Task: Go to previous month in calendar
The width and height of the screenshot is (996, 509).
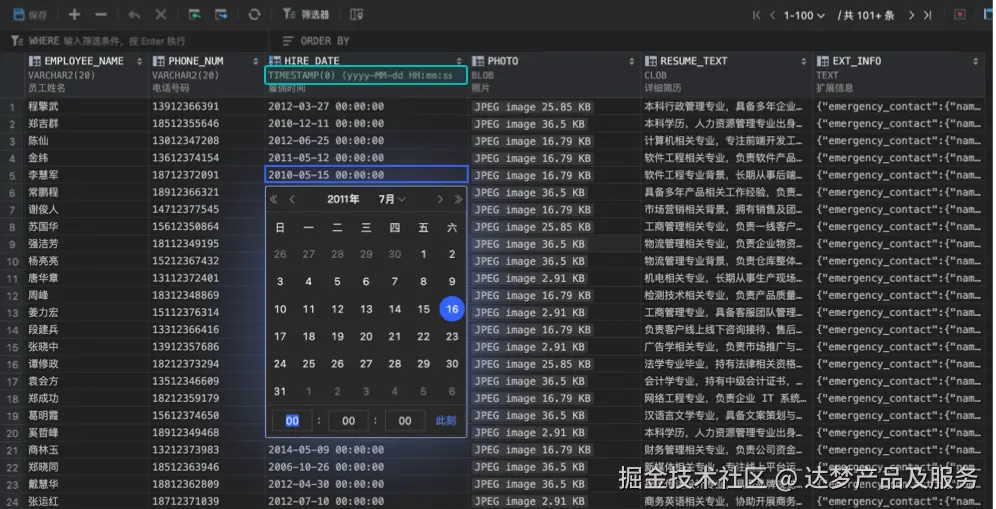Action: click(292, 200)
